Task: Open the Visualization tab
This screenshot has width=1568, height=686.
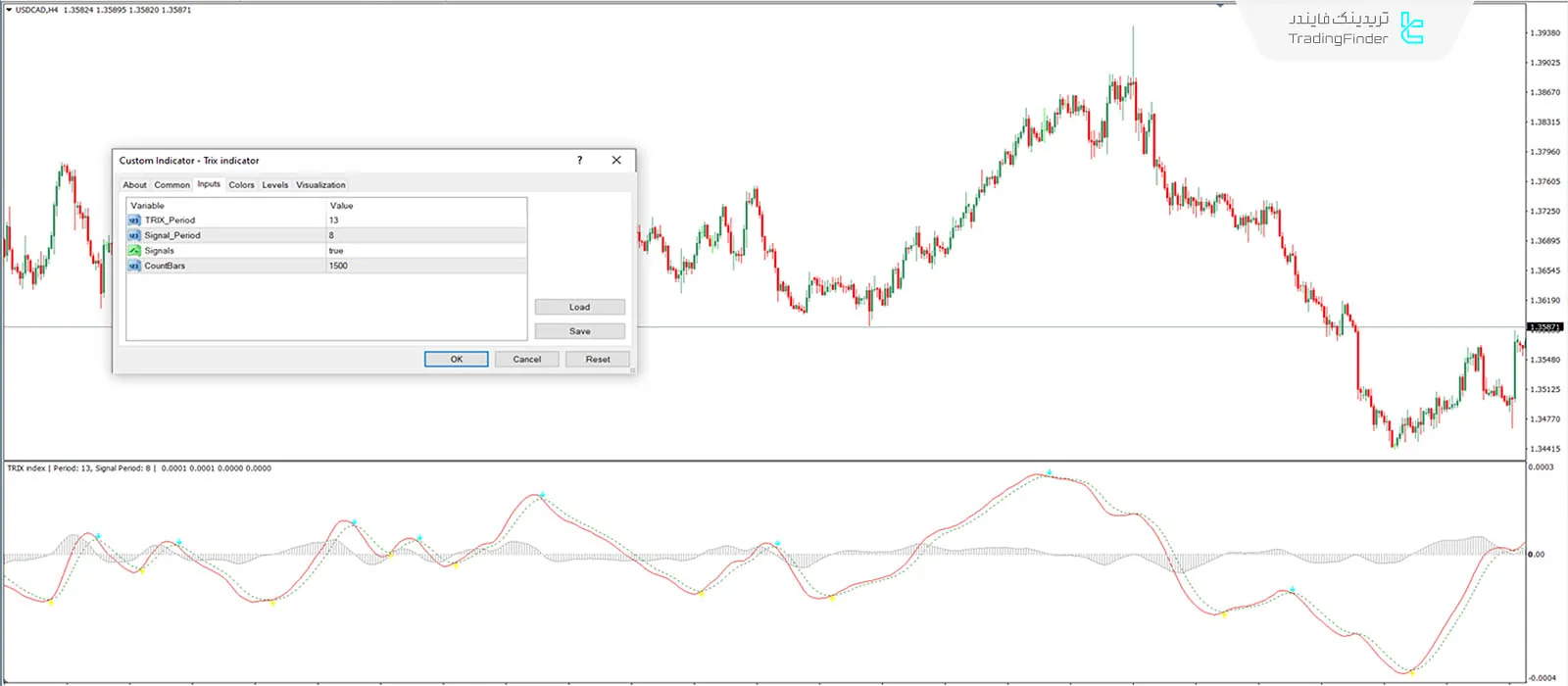Action: point(320,185)
